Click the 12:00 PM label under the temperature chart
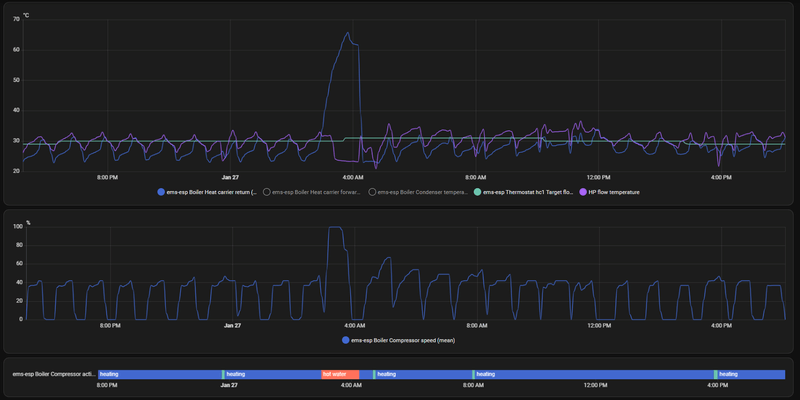Image resolution: width=800 pixels, height=400 pixels. (x=598, y=178)
